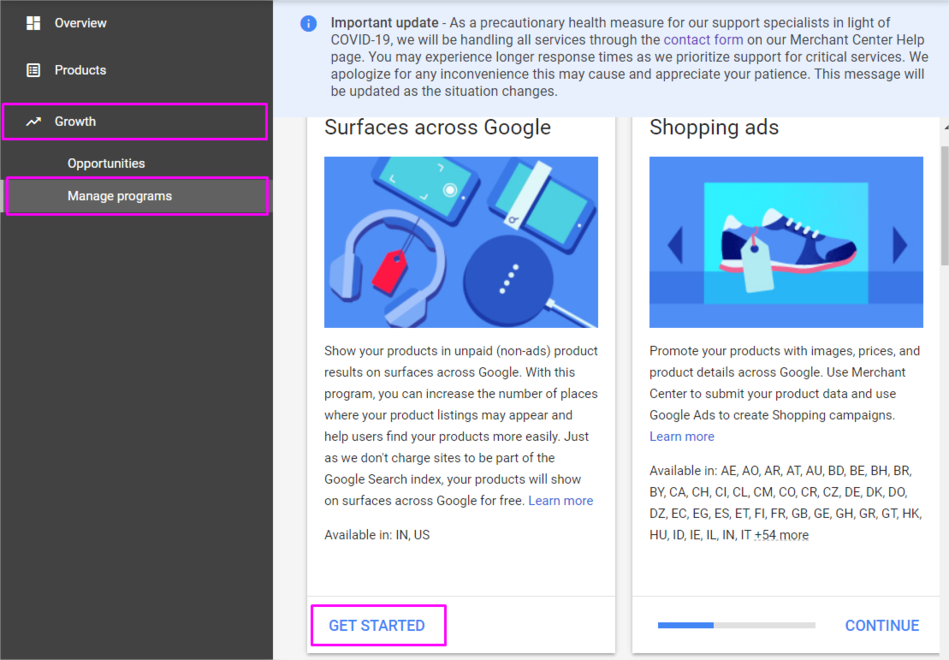Click the Growth trend arrow icon

34,121
